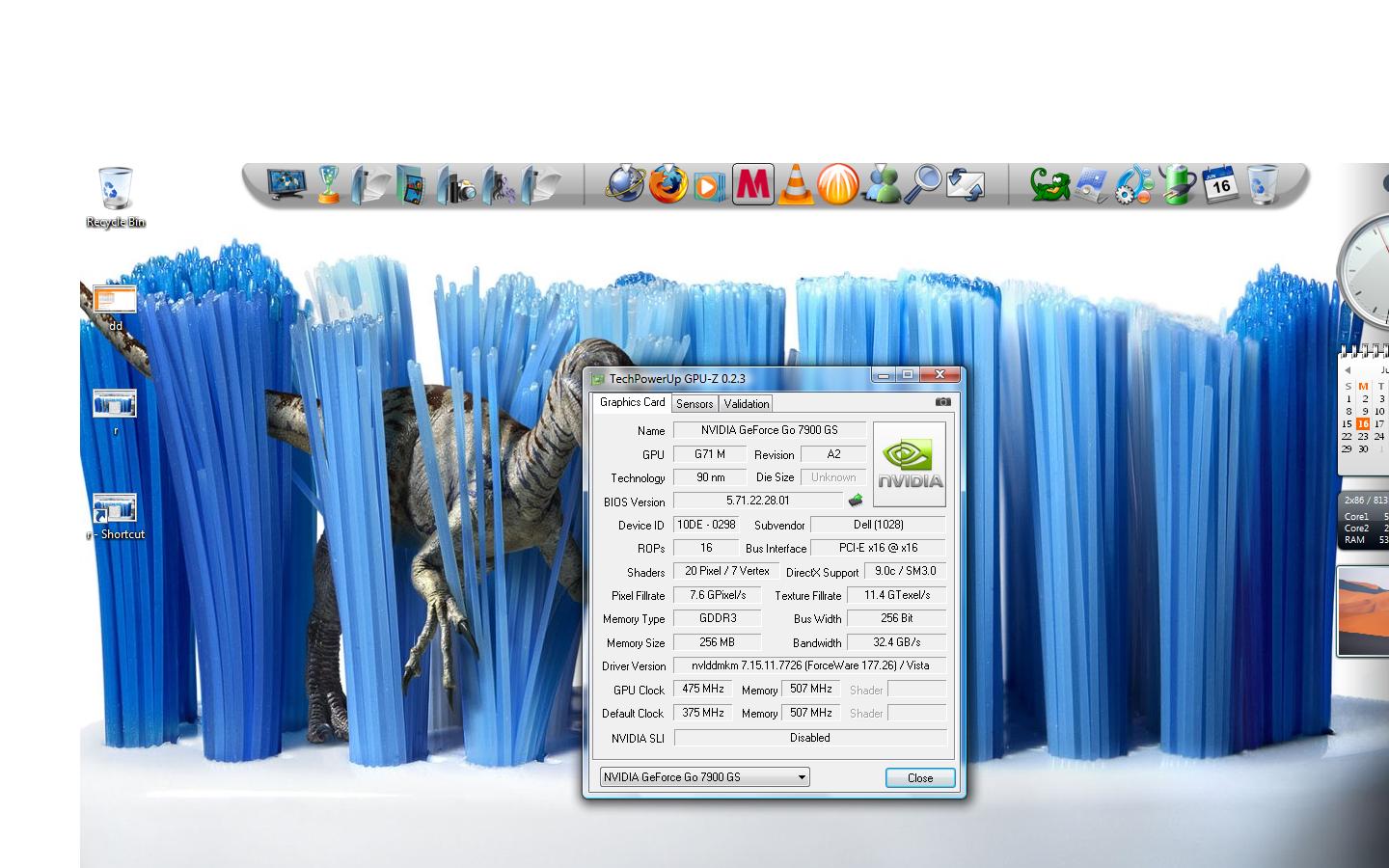The width and height of the screenshot is (1389, 868).
Task: Click the NVIDIA SLI Disabled field
Action: (809, 738)
